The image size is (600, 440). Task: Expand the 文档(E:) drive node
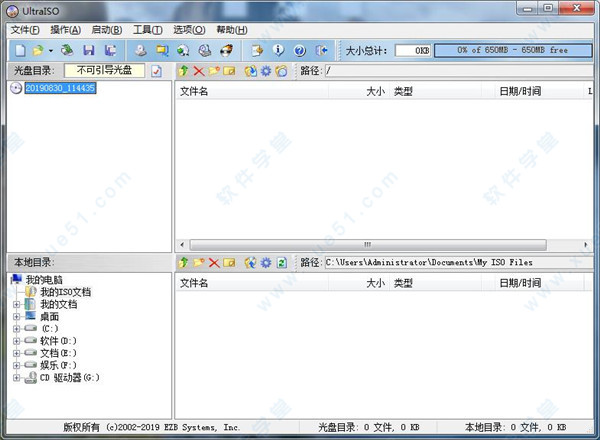point(16,353)
